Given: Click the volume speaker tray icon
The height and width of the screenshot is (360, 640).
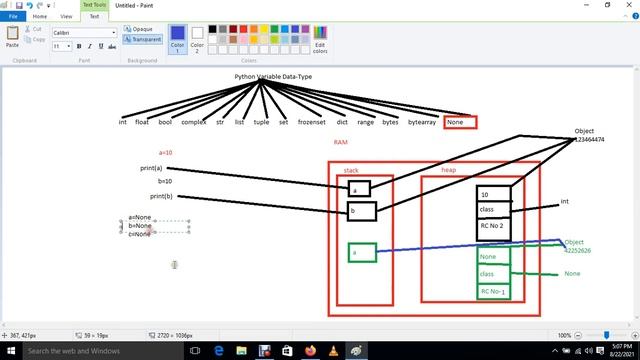Looking at the screenshot, I should click(589, 351).
